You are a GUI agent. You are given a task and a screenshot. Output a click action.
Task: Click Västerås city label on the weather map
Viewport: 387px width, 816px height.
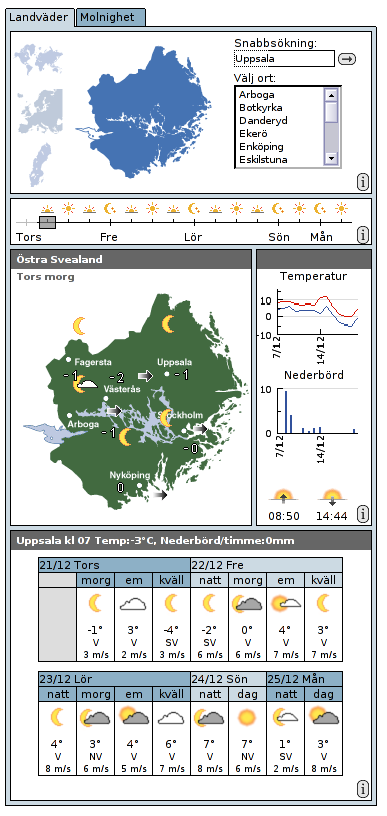[122, 389]
